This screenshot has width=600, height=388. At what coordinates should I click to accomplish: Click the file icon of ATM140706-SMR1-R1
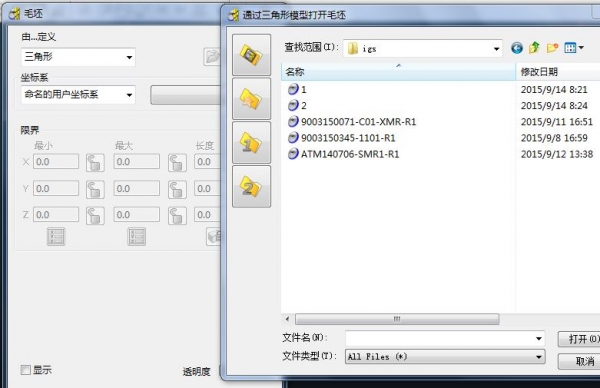pos(293,154)
